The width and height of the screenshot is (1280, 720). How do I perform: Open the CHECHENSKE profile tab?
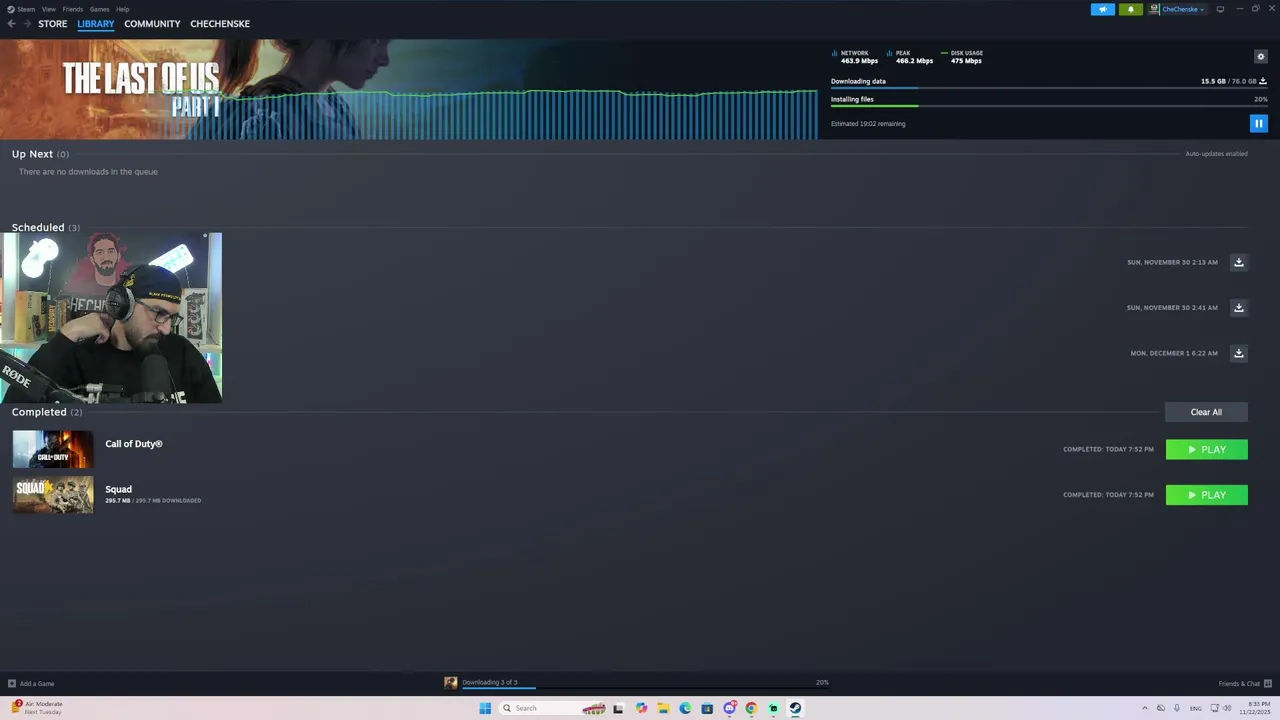pyautogui.click(x=220, y=24)
